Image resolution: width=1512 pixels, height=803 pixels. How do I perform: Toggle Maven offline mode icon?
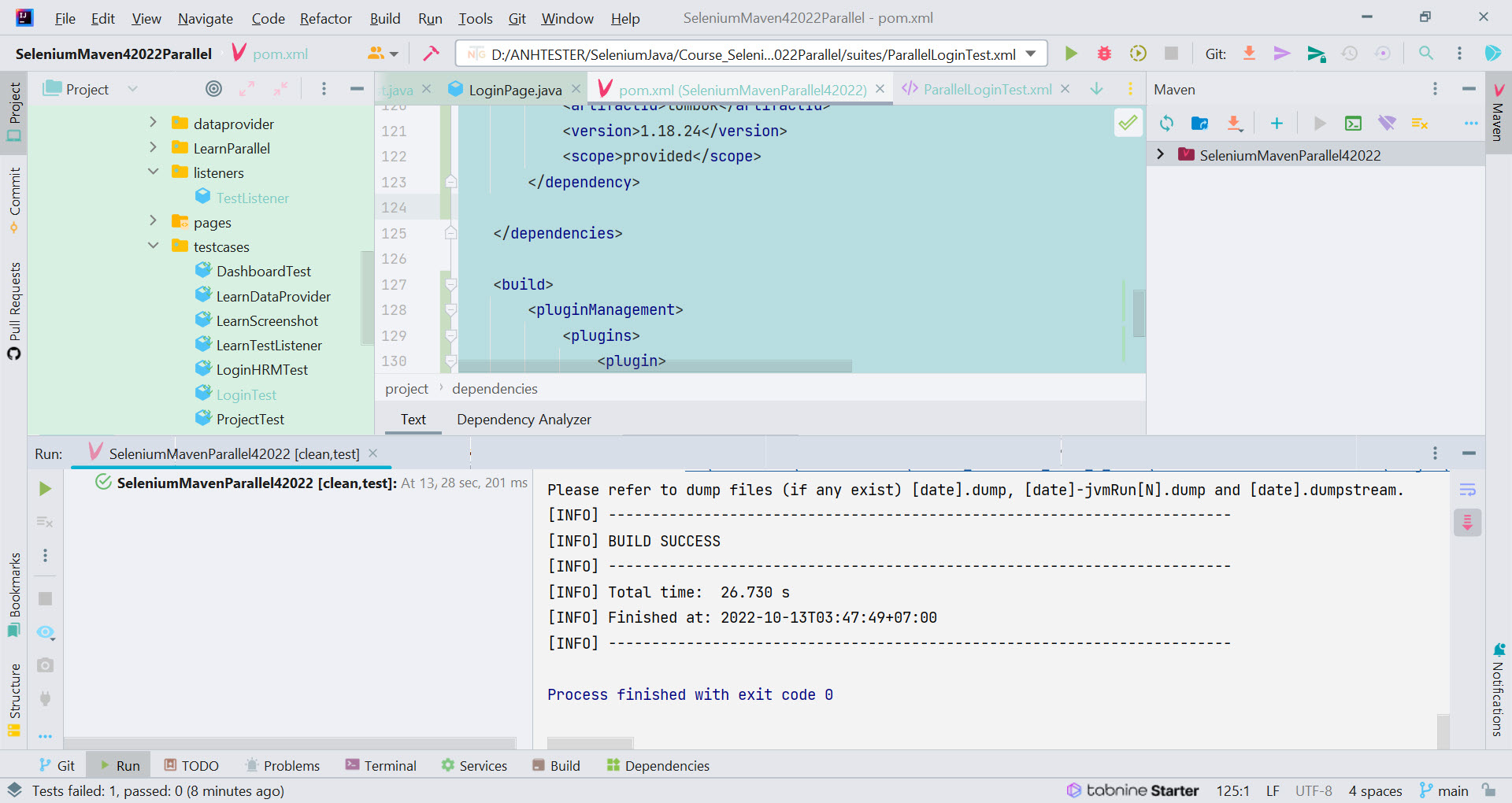click(1387, 124)
